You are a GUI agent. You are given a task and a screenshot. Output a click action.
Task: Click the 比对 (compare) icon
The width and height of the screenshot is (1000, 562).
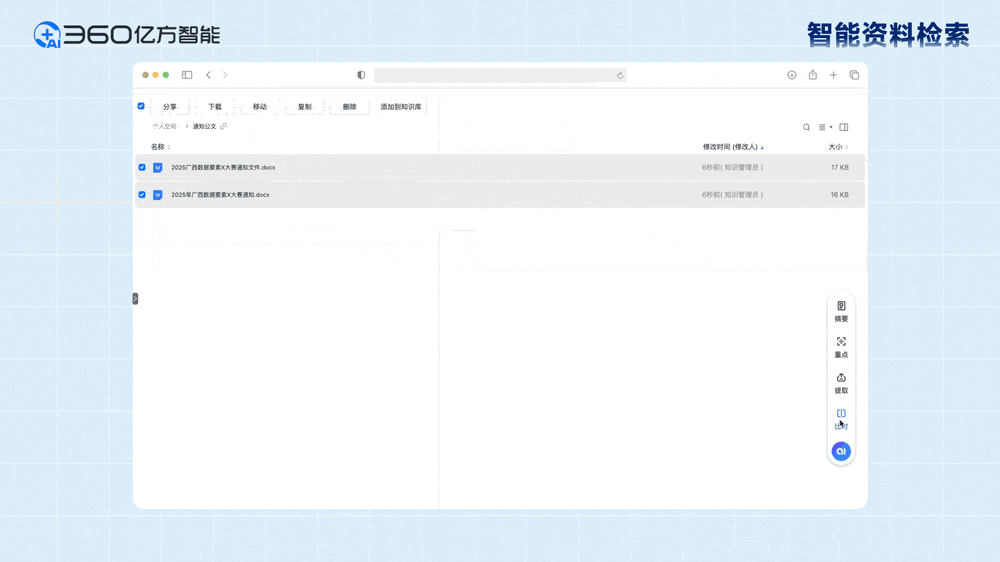[841, 418]
